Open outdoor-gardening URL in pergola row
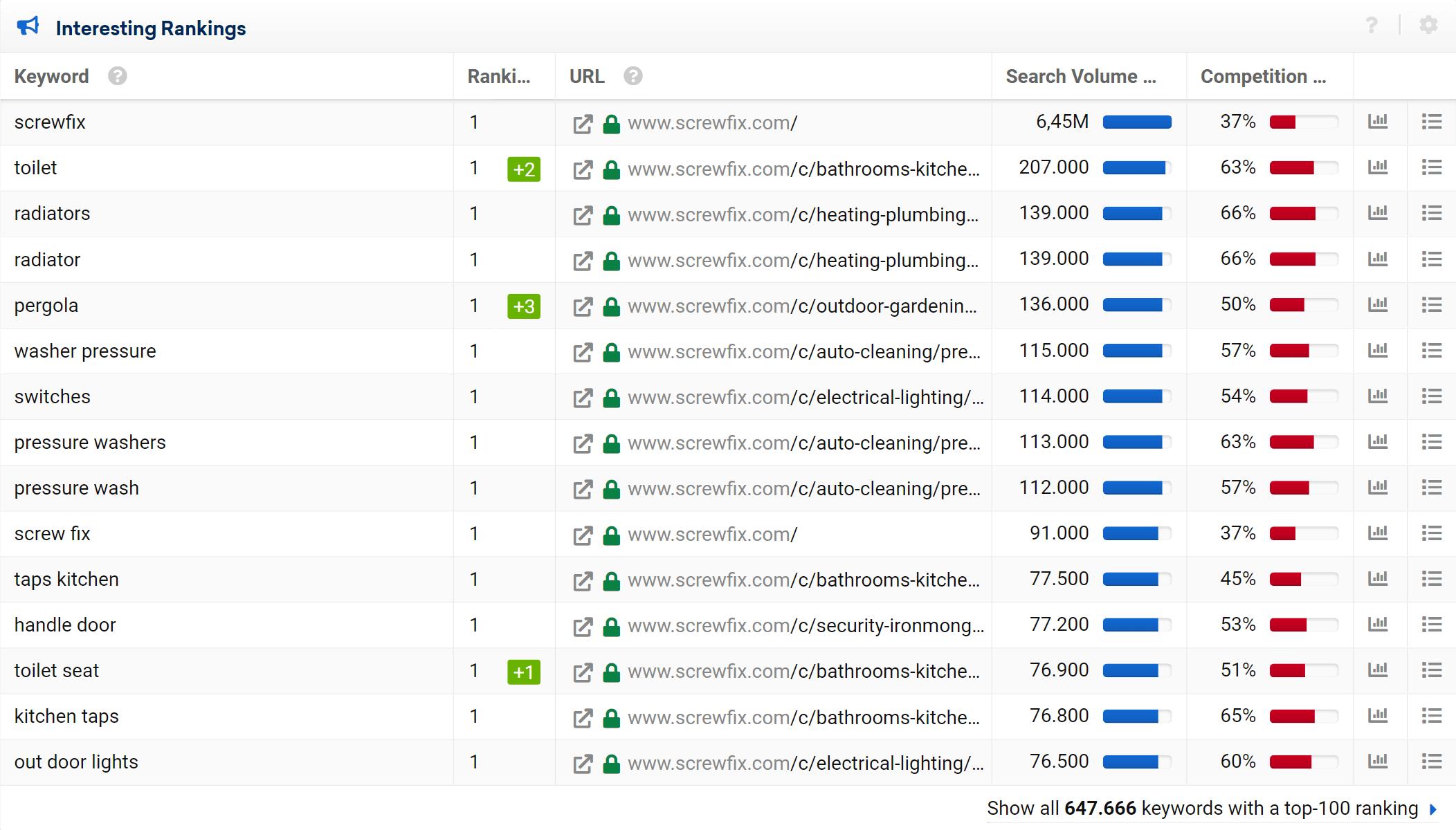Viewport: 1456px width, 830px height. click(x=803, y=306)
